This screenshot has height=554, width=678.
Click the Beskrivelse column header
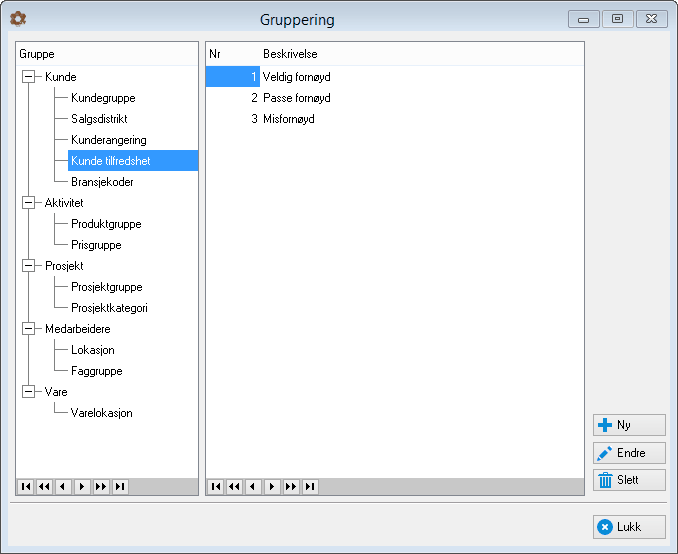pyautogui.click(x=422, y=54)
